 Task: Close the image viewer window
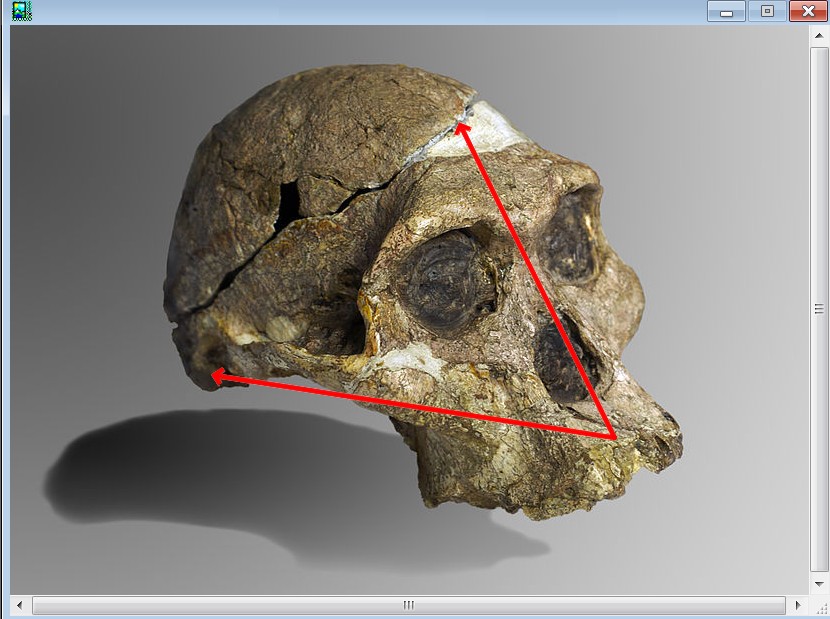point(808,11)
